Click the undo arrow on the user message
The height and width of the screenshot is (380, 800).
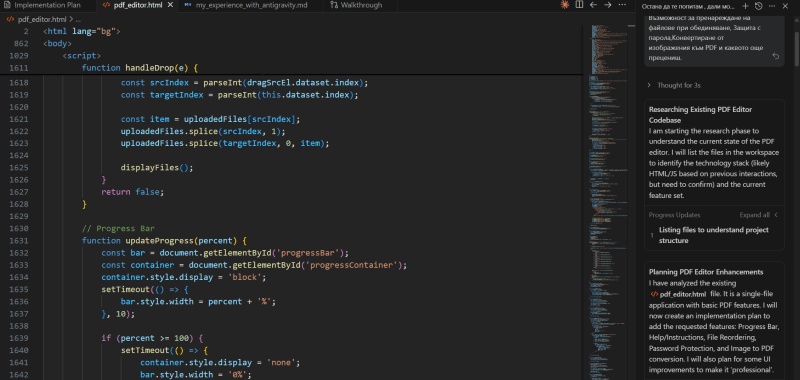776,56
